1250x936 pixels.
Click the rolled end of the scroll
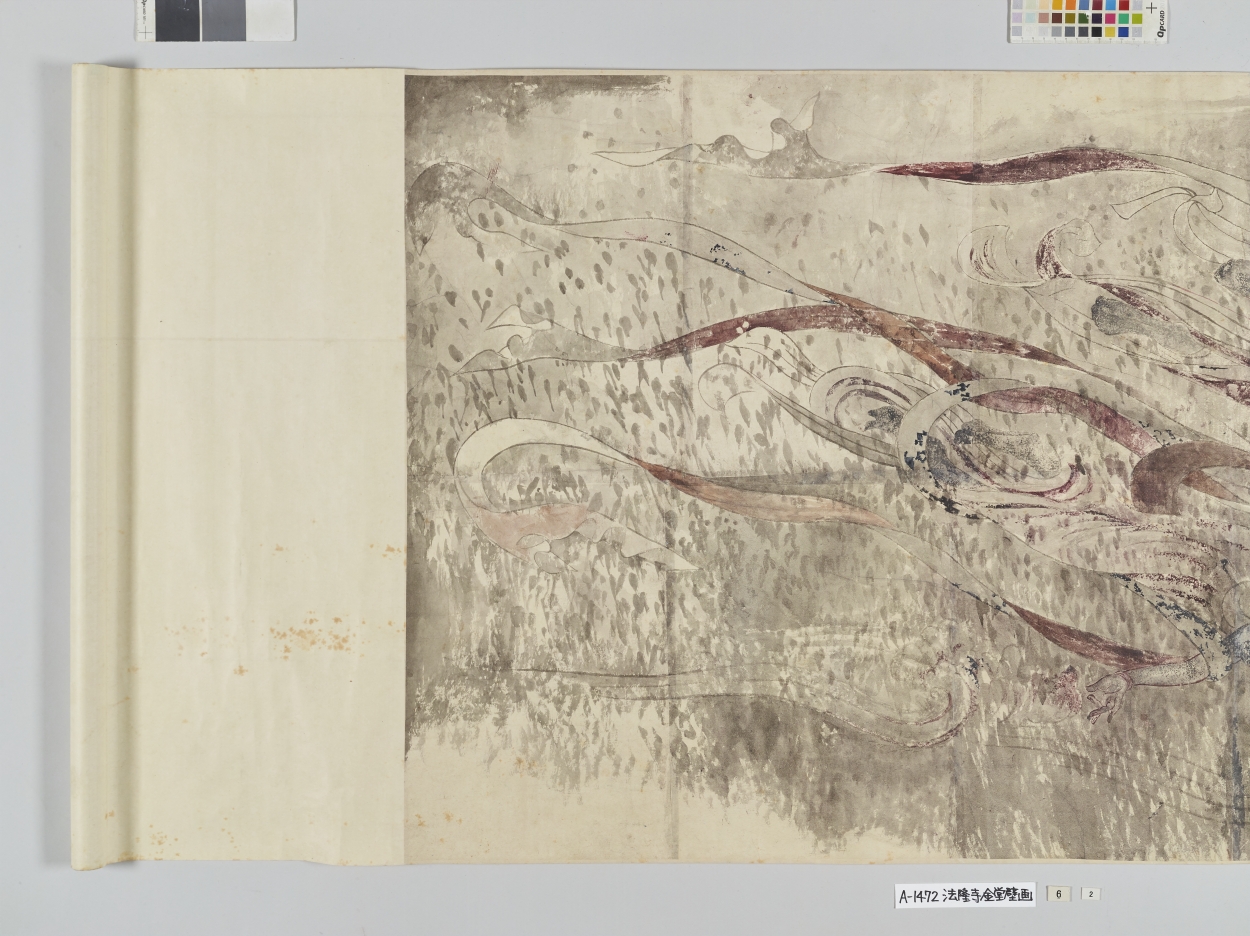103,465
